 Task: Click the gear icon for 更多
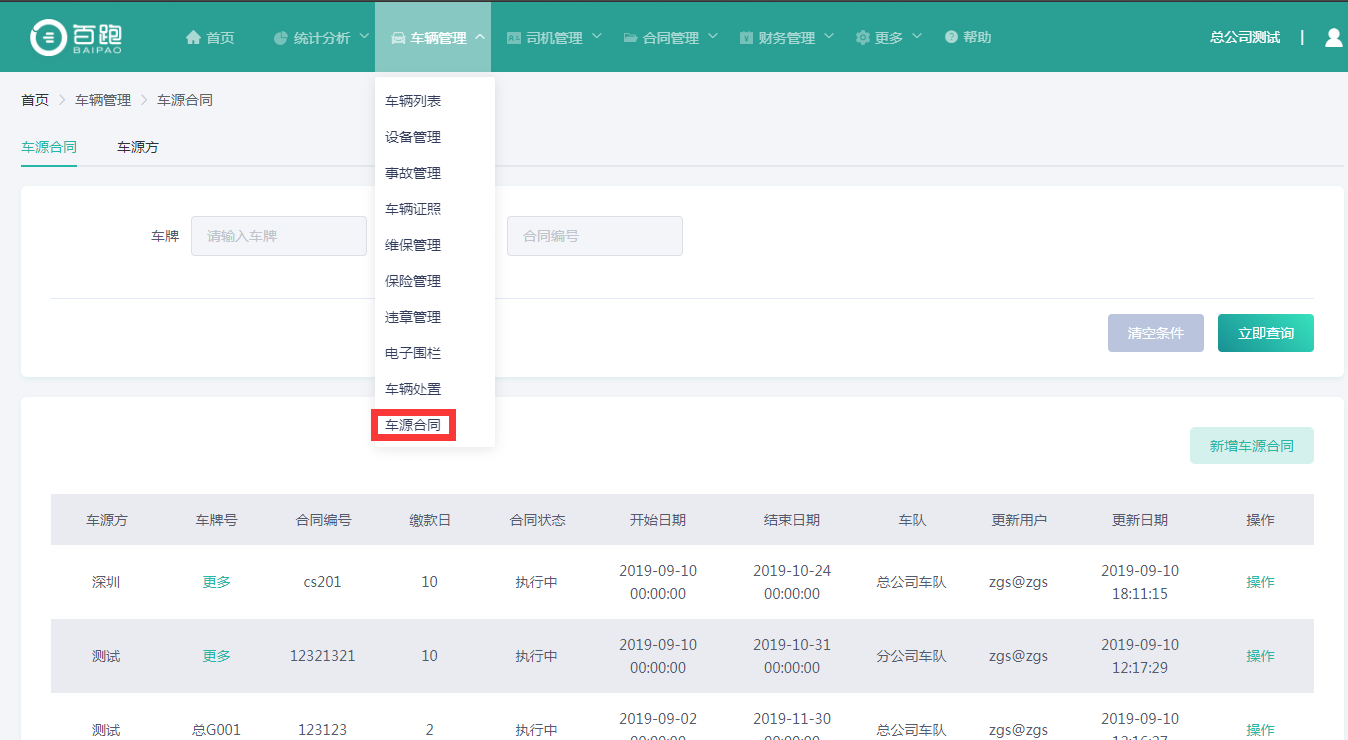862,38
